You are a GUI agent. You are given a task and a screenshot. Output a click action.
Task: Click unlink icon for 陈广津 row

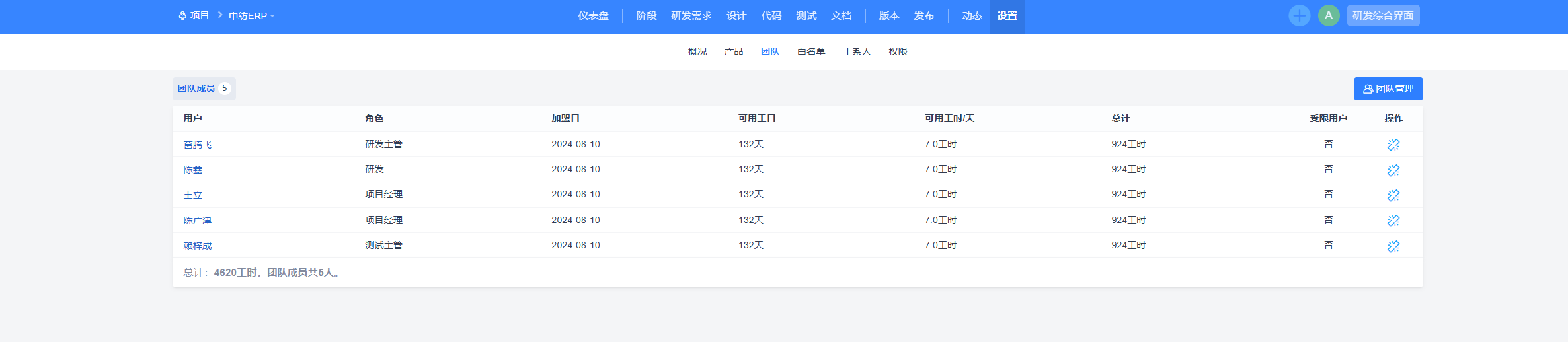coord(1393,221)
